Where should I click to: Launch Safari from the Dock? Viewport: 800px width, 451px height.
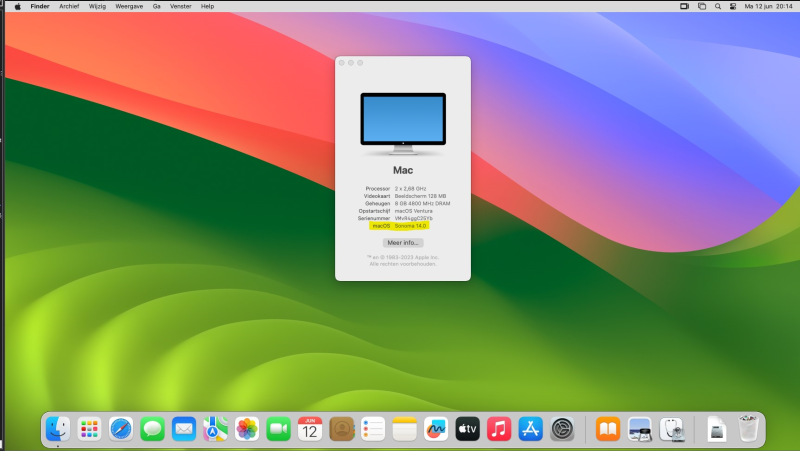tap(121, 429)
